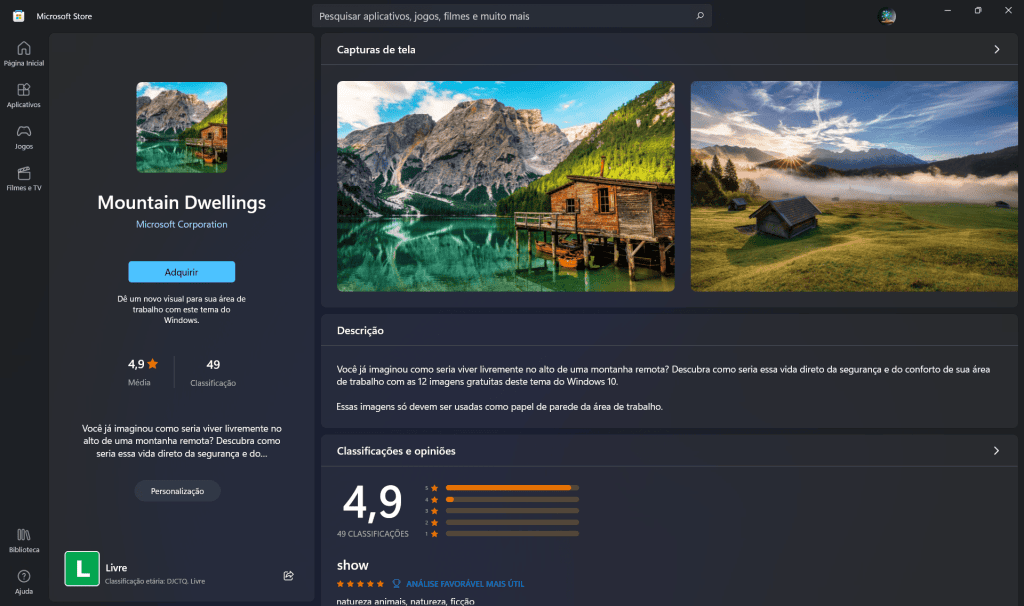Viewport: 1024px width, 606px height.
Task: Expand Capturas de tela with chevron
Action: click(x=997, y=49)
